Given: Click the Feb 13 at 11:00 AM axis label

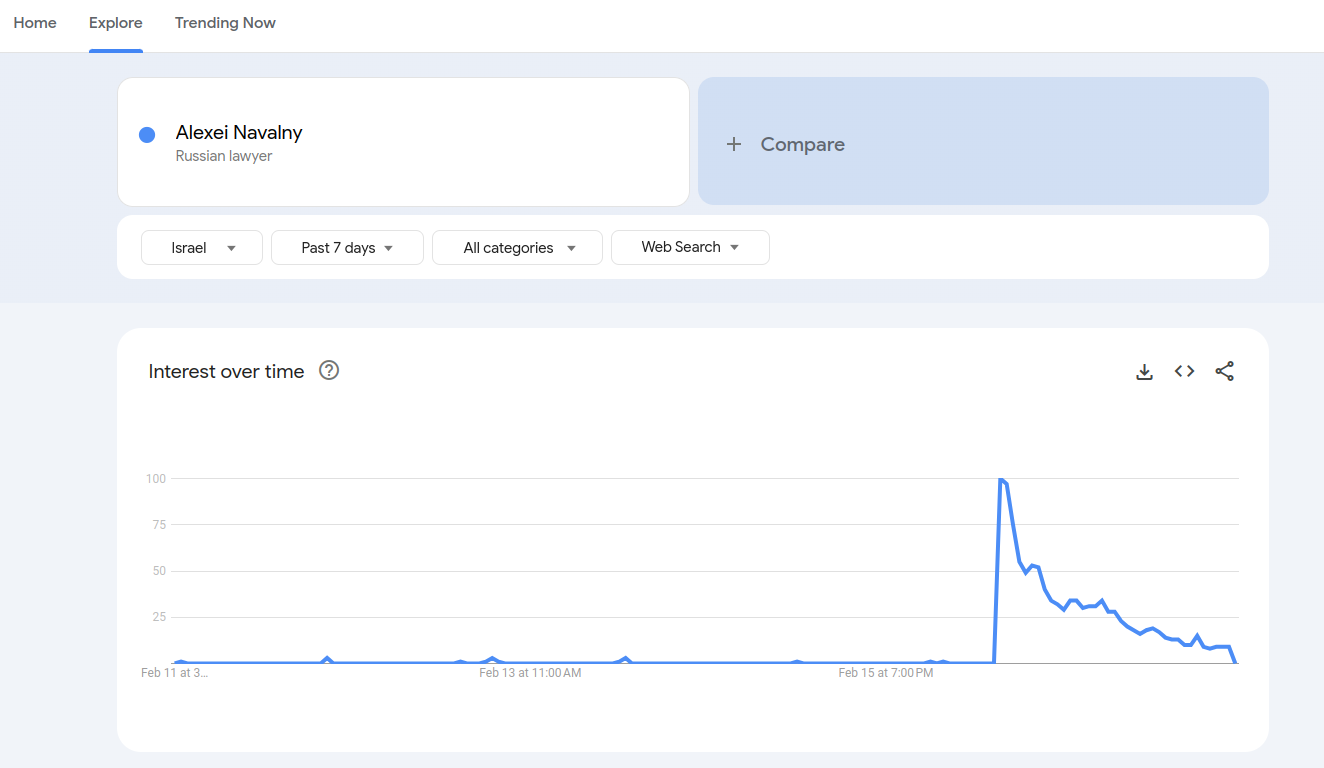Looking at the screenshot, I should 530,673.
